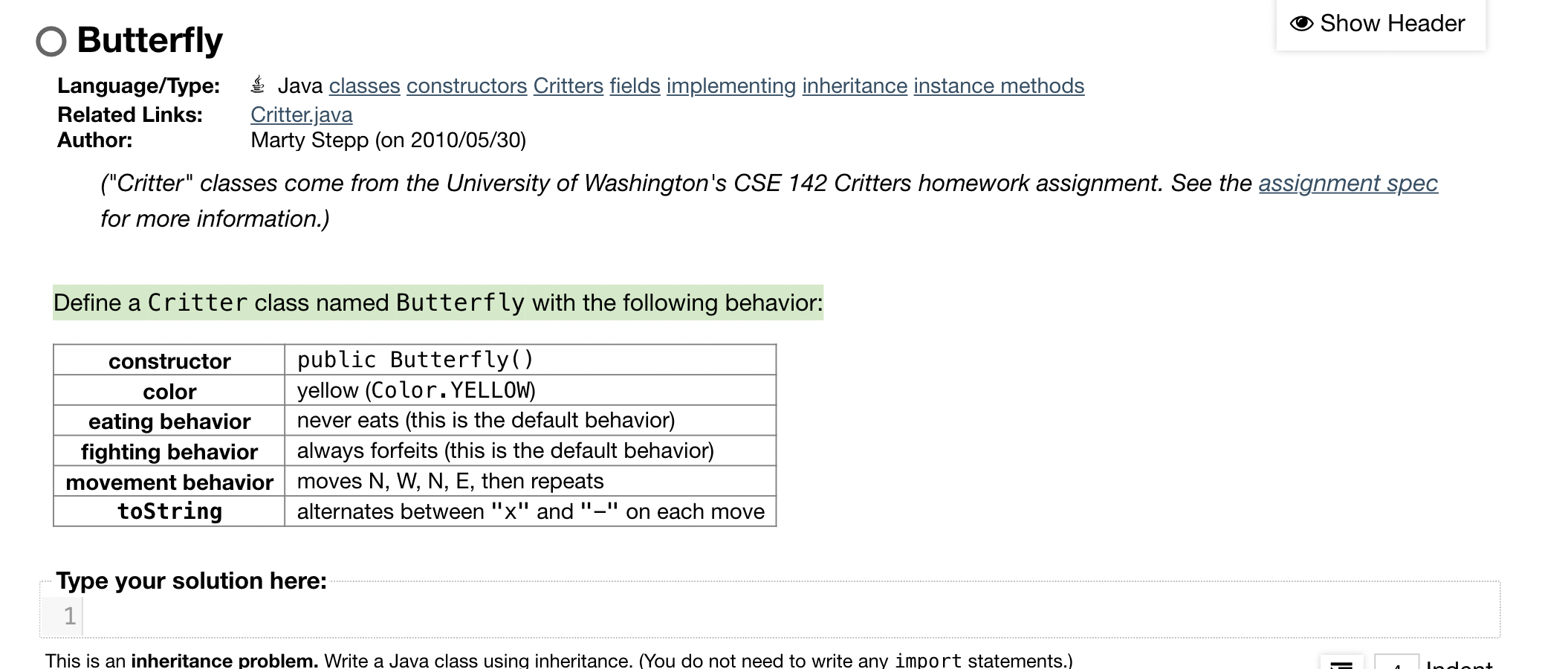This screenshot has height=669, width=1568.
Task: Click the Java coffee cup icon
Action: tap(257, 84)
